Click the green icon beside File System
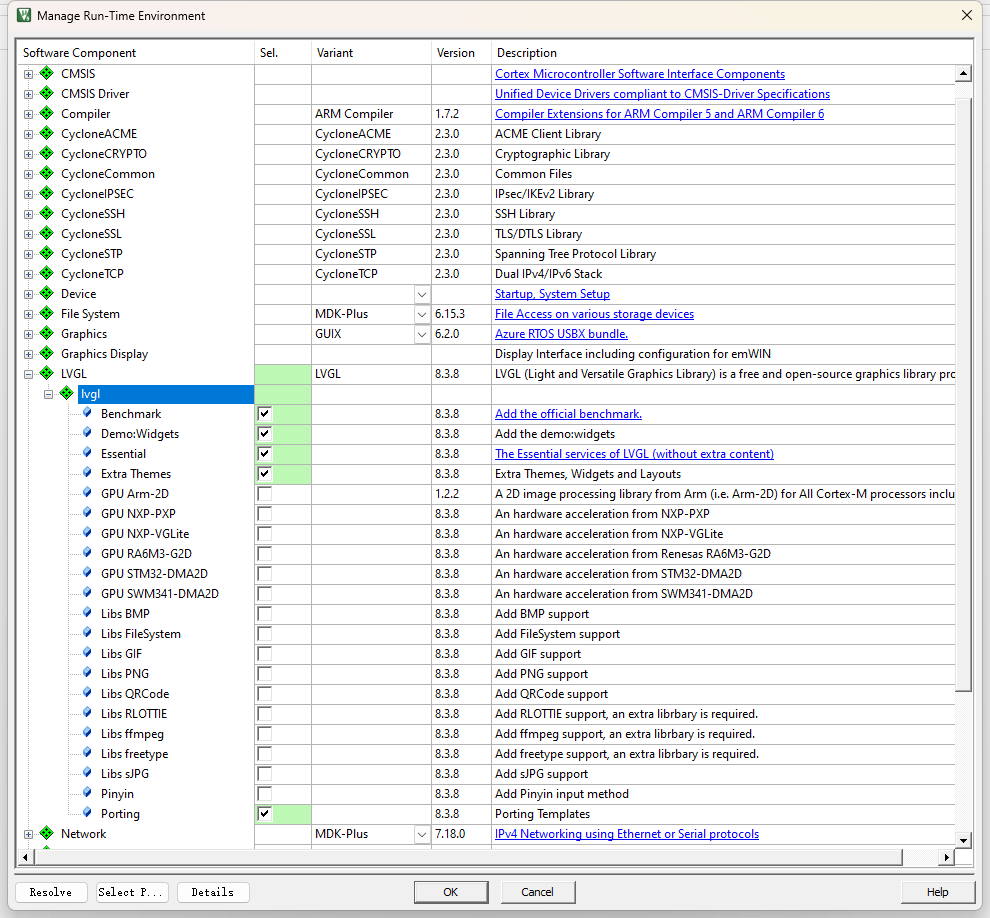The height and width of the screenshot is (918, 990). (x=47, y=313)
